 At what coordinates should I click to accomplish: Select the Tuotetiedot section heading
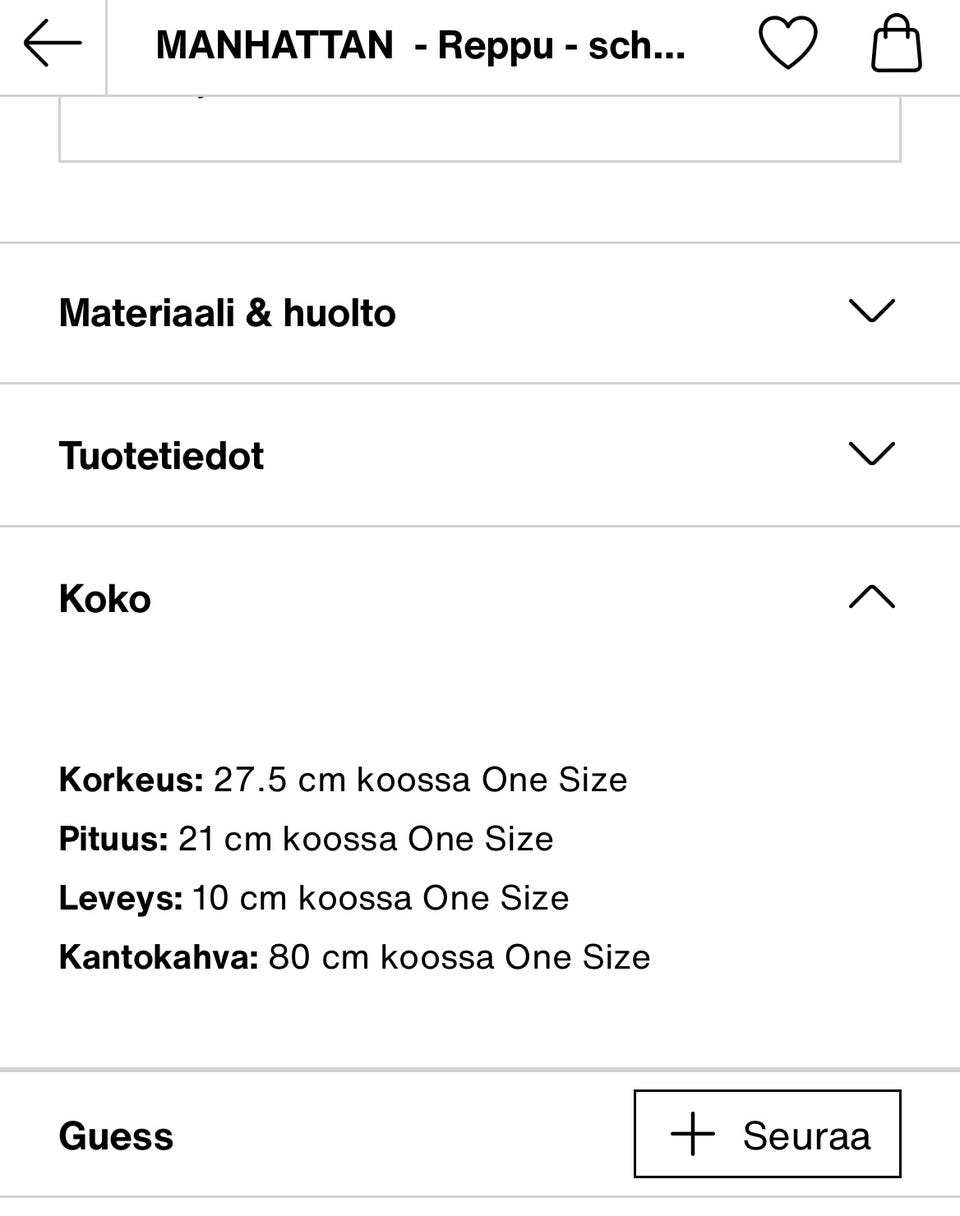[x=161, y=456]
